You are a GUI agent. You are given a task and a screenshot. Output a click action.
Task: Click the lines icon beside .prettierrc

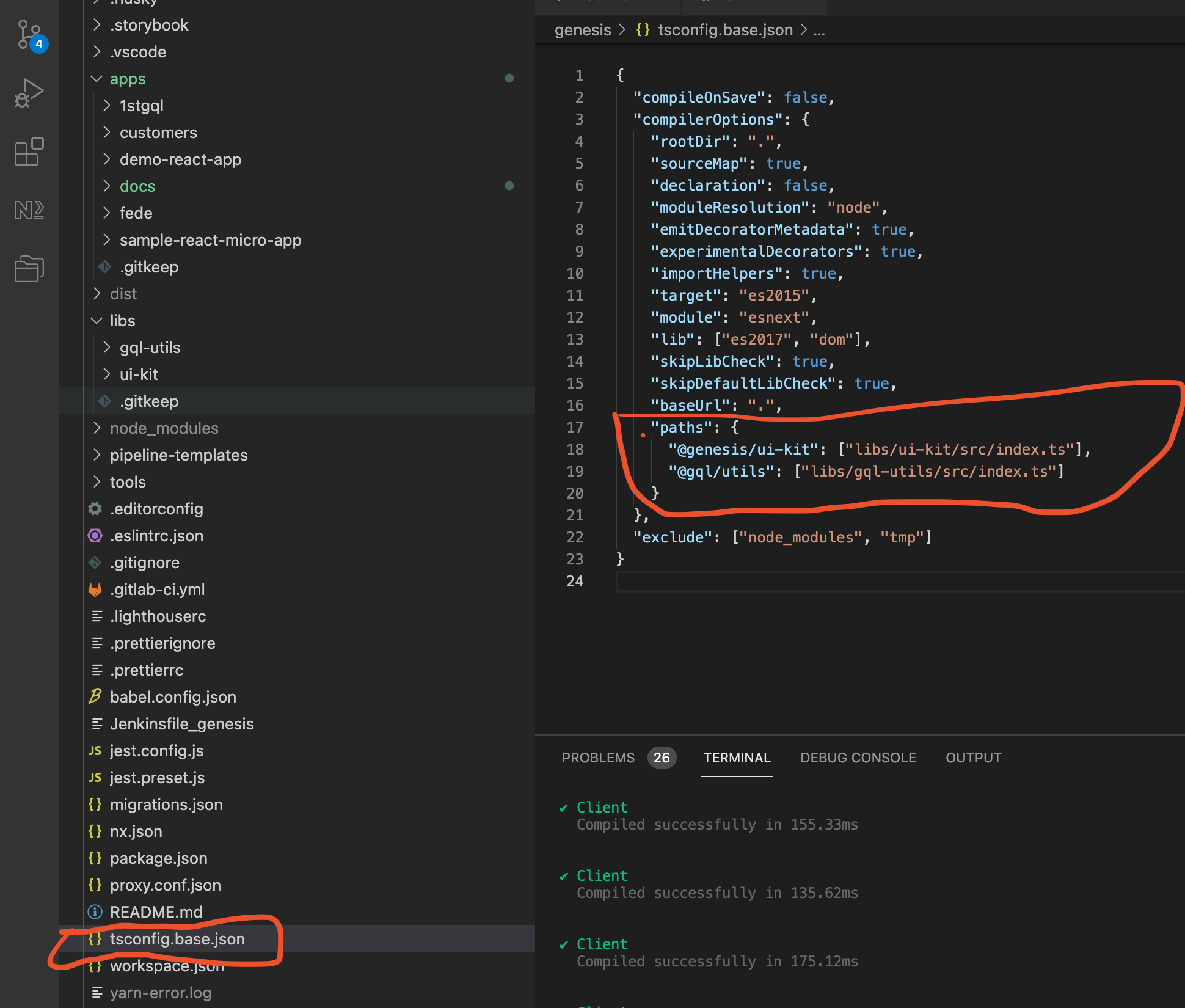(97, 670)
